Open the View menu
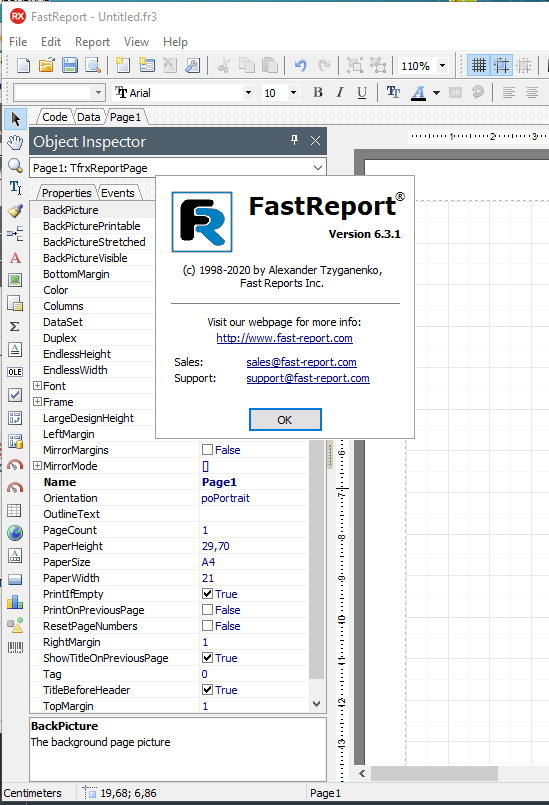Viewport: 549px width, 805px height. click(136, 42)
